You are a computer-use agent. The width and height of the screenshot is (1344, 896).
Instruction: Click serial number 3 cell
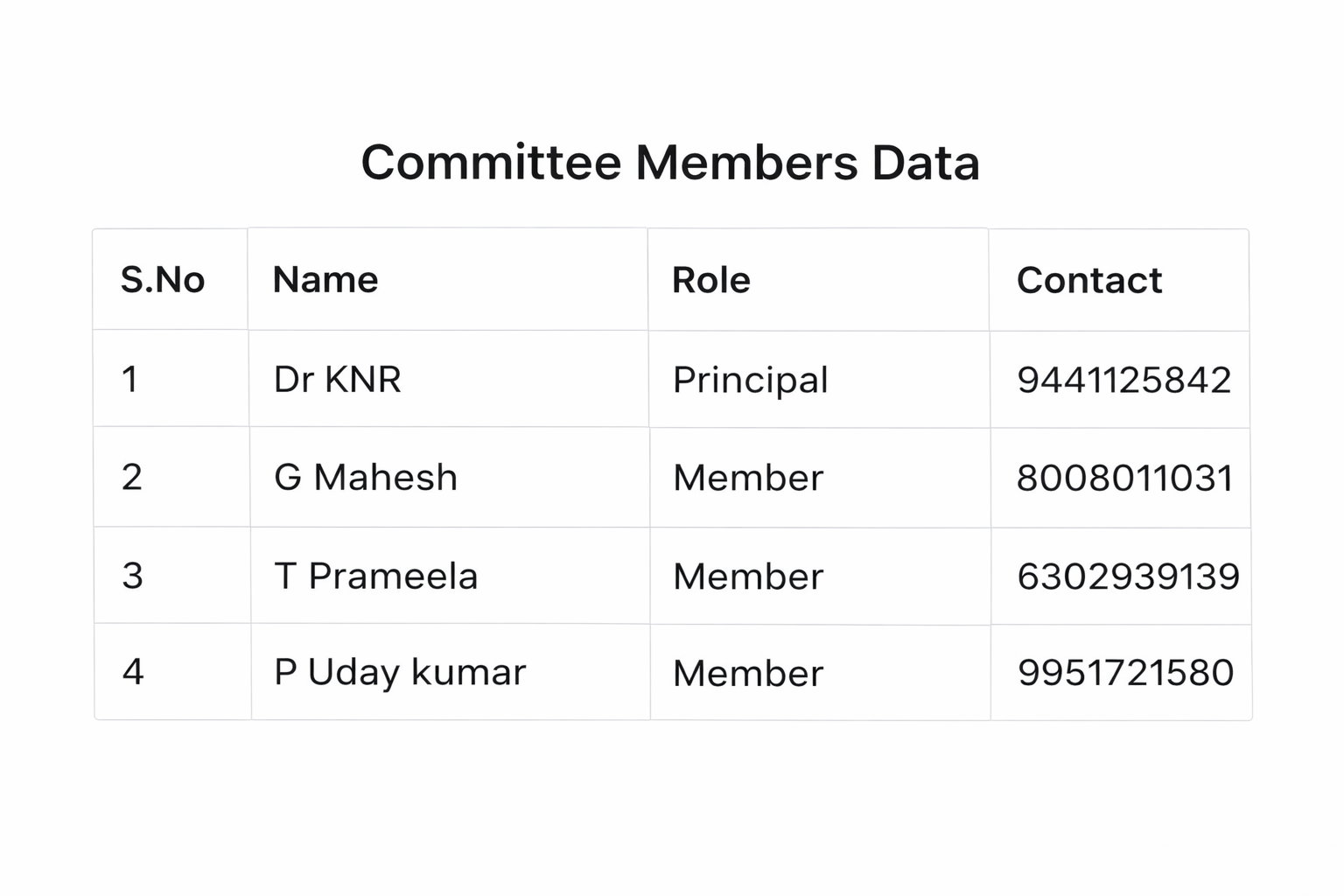coord(132,576)
